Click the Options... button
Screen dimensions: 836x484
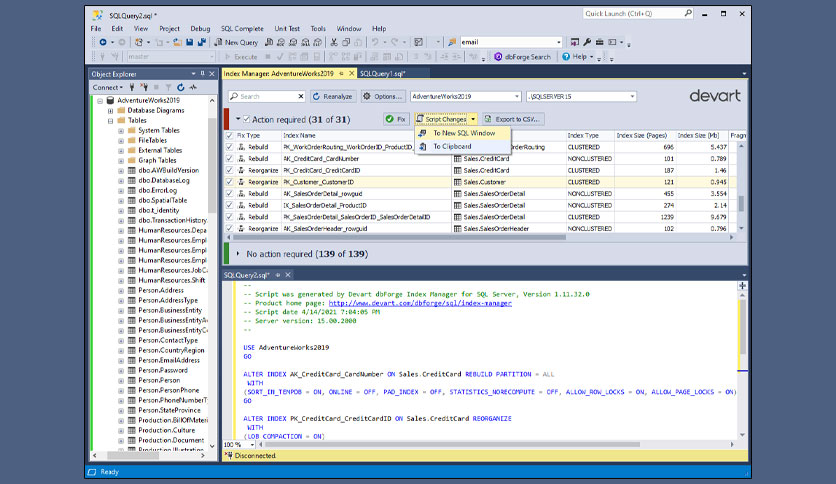[383, 96]
